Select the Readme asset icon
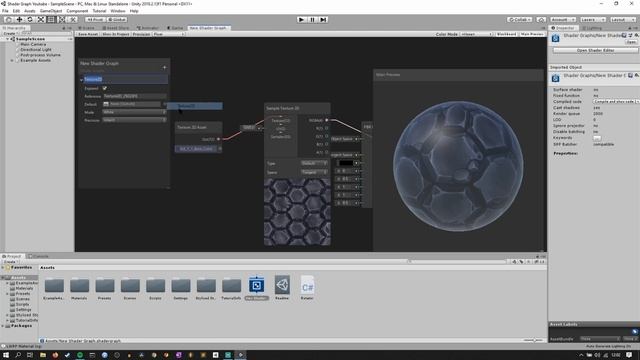Viewport: 640px width, 360px height. pos(282,285)
